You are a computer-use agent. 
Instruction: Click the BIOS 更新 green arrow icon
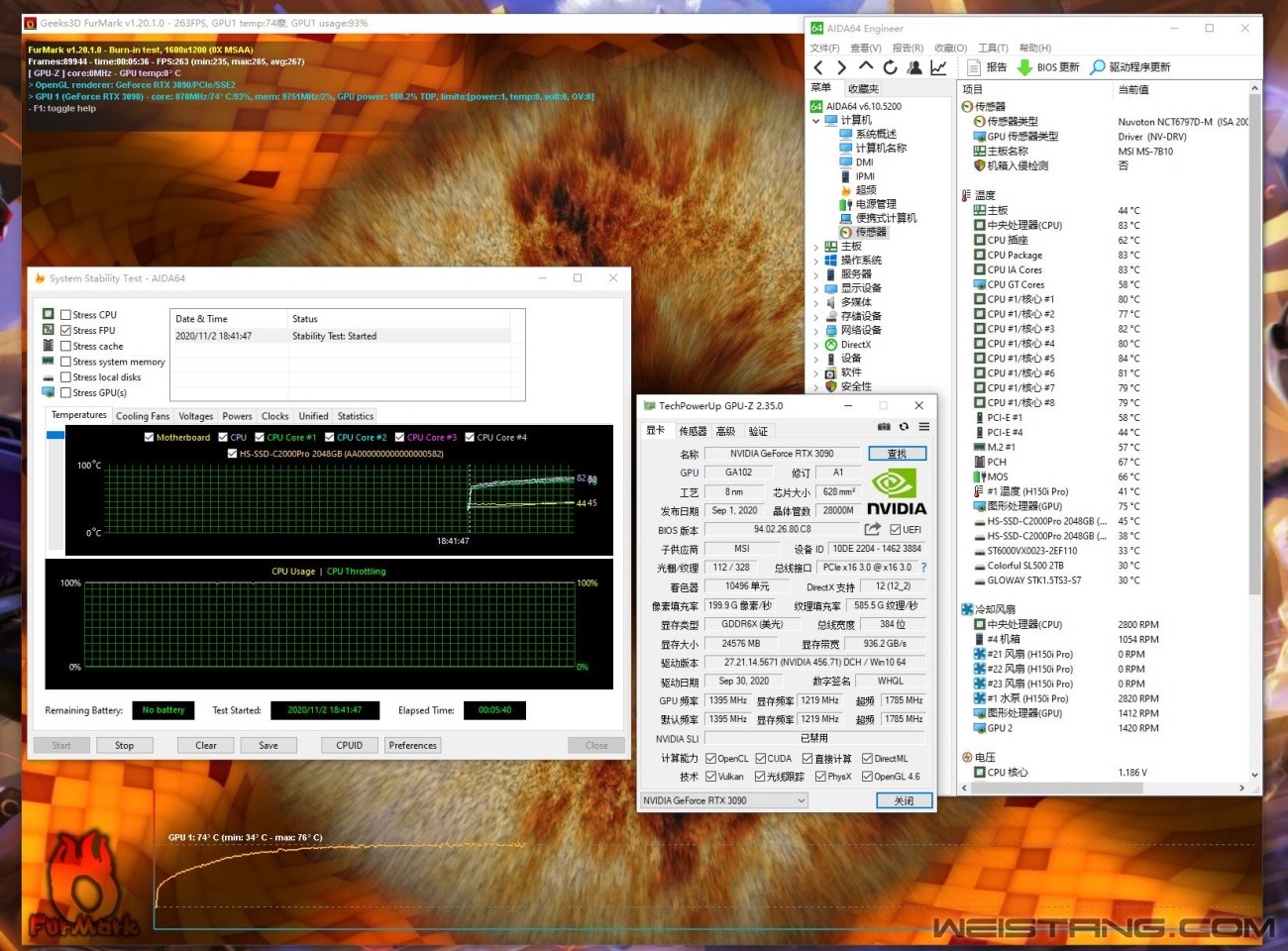click(1025, 67)
